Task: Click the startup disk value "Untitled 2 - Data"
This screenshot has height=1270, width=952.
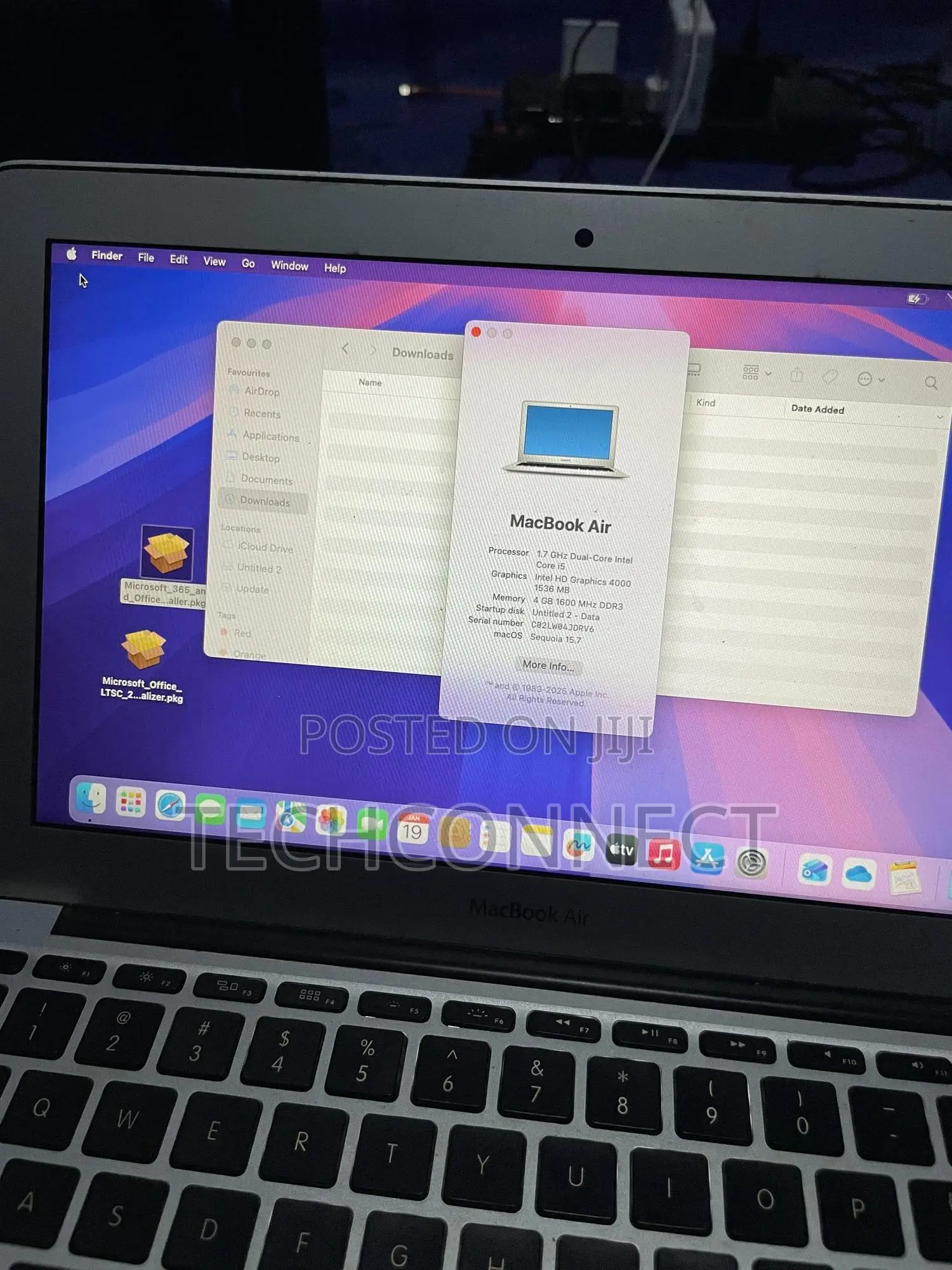Action: tap(565, 615)
